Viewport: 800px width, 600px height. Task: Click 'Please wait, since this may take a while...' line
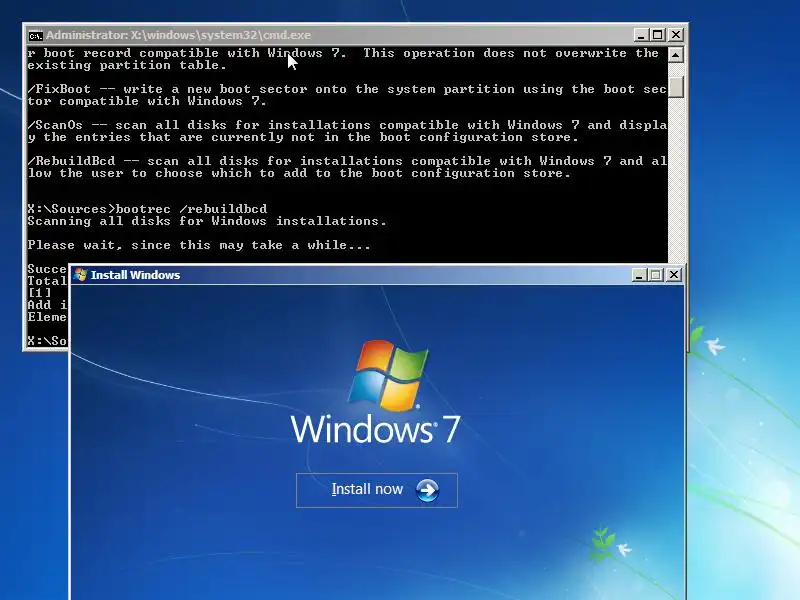(199, 245)
